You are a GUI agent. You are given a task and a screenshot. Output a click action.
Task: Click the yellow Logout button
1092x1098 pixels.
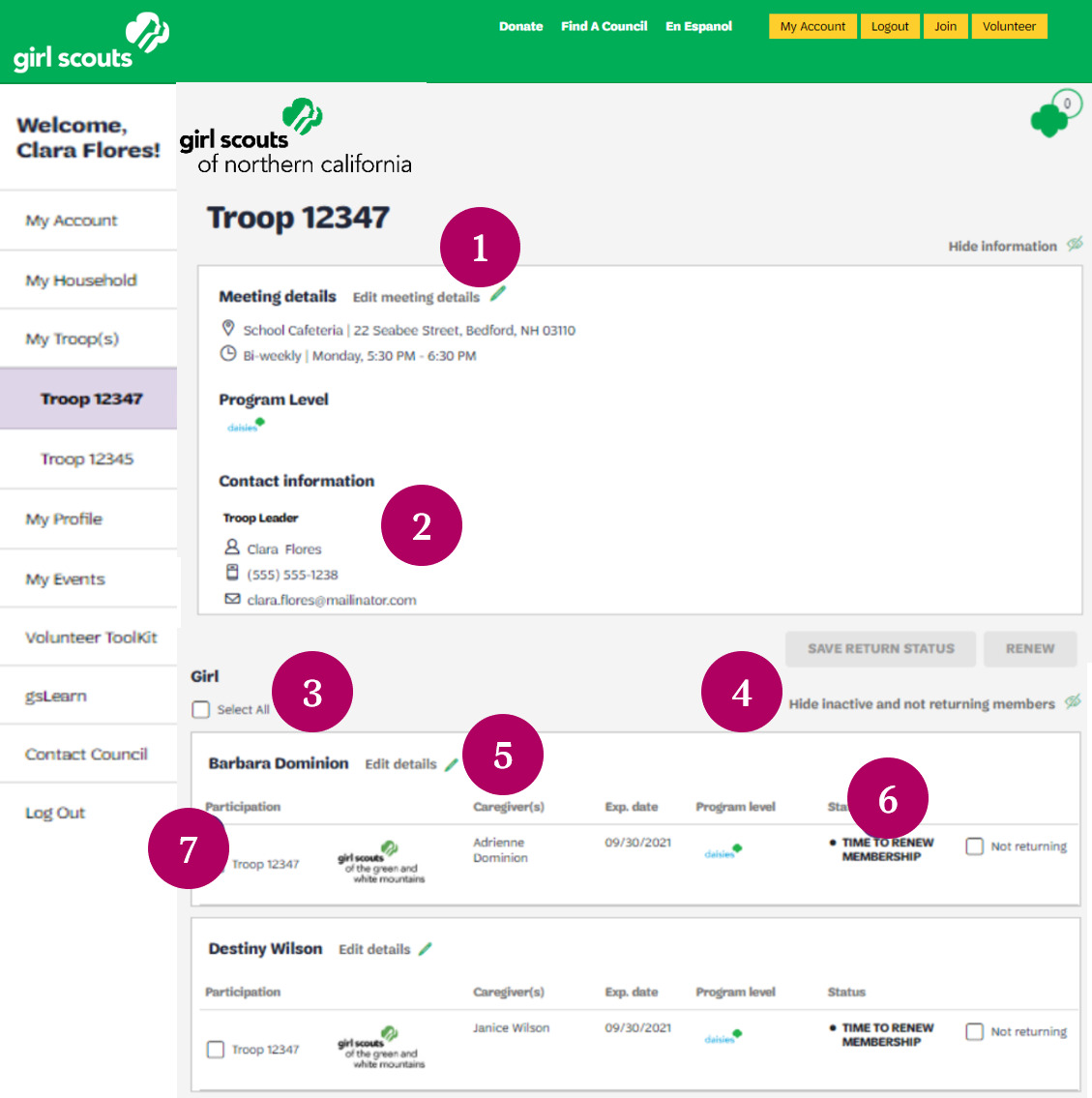[890, 27]
